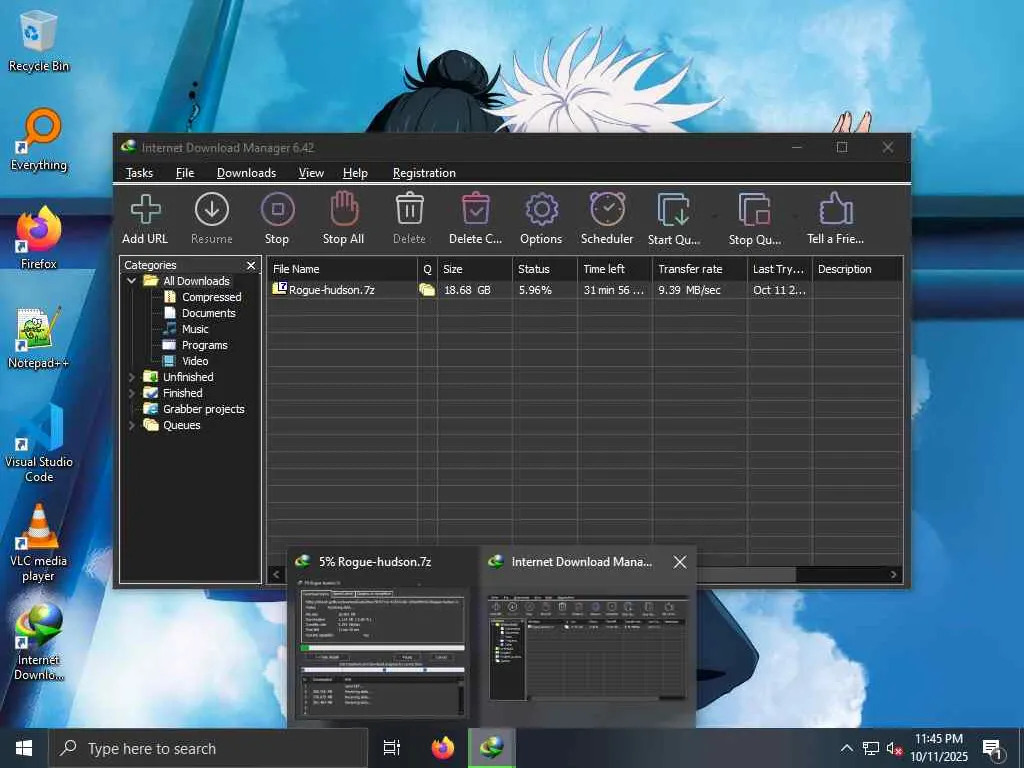The height and width of the screenshot is (768, 1024).
Task: Click the Type here to search box
Action: (208, 748)
